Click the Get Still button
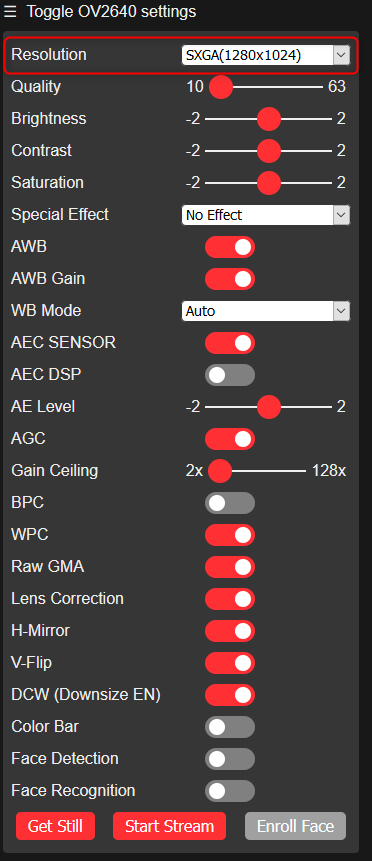This screenshot has width=372, height=861. pos(55,826)
